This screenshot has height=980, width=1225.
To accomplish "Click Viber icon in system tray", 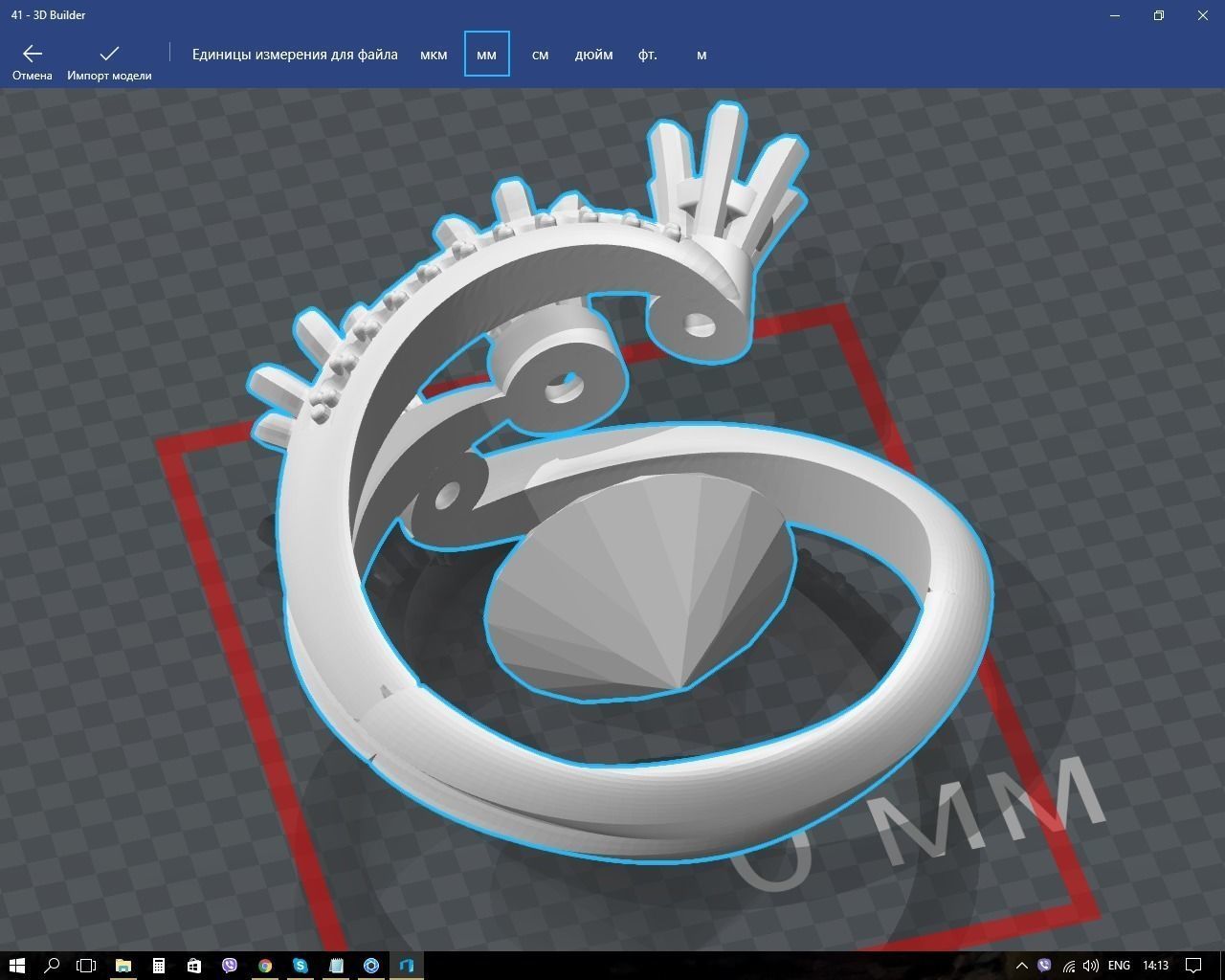I will click(x=1044, y=966).
